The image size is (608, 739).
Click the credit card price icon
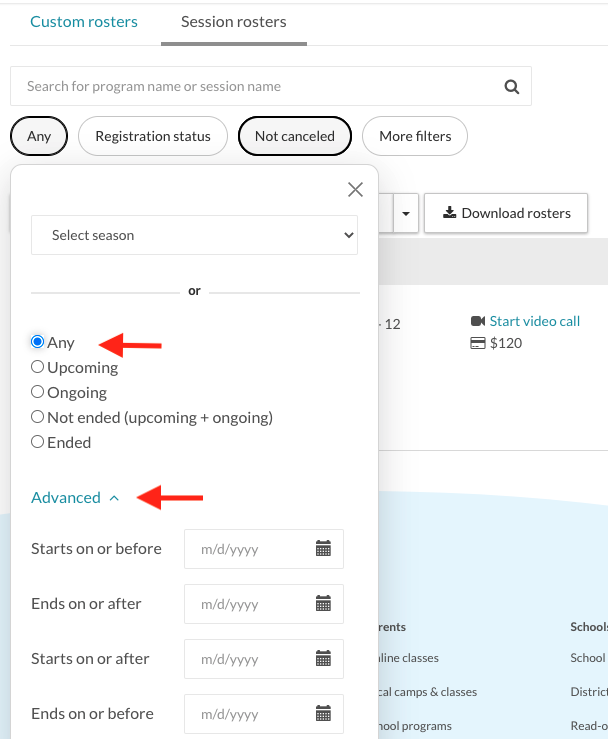click(478, 343)
